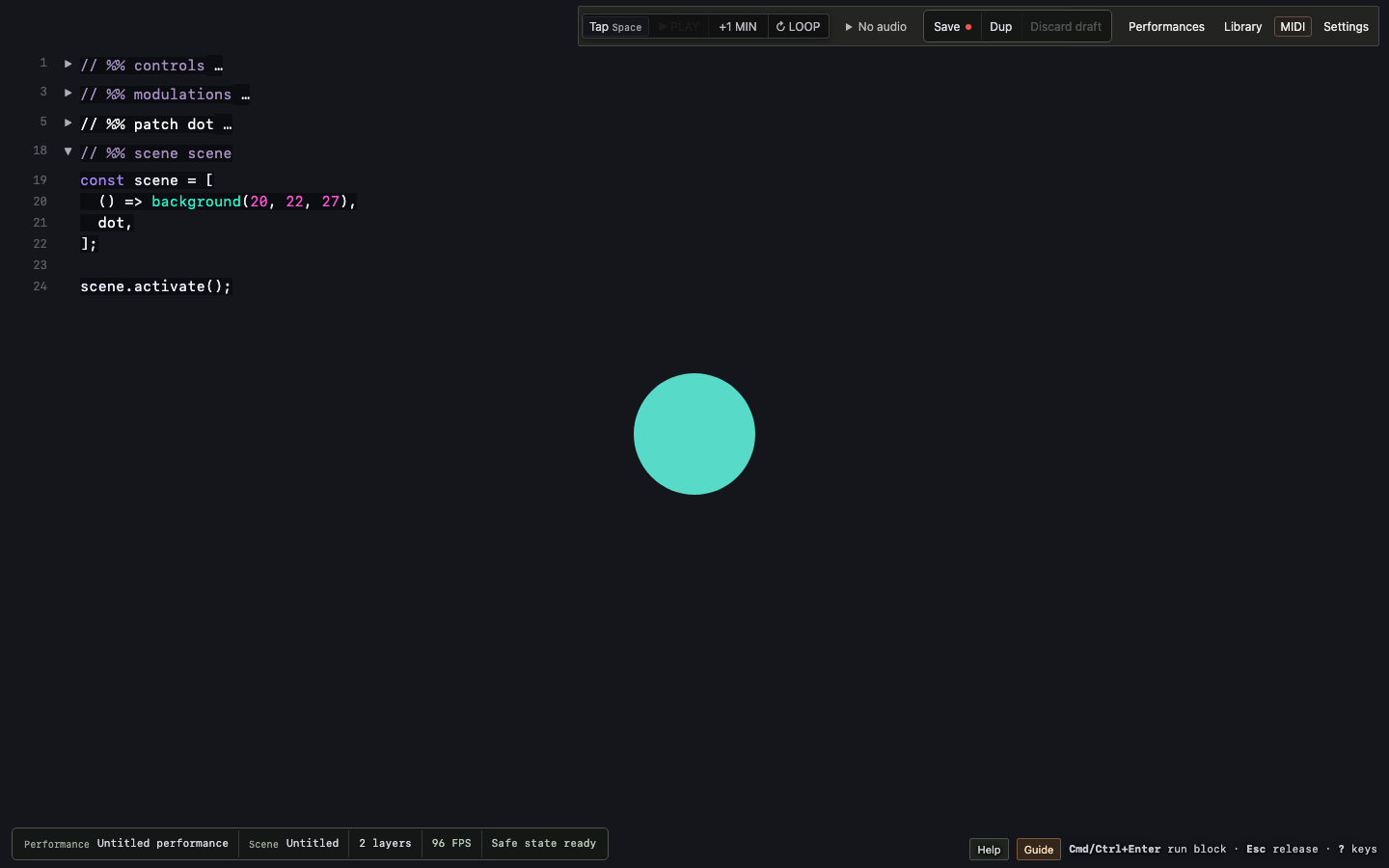Viewport: 1389px width, 868px height.
Task: Click the No audio play control
Action: click(876, 27)
